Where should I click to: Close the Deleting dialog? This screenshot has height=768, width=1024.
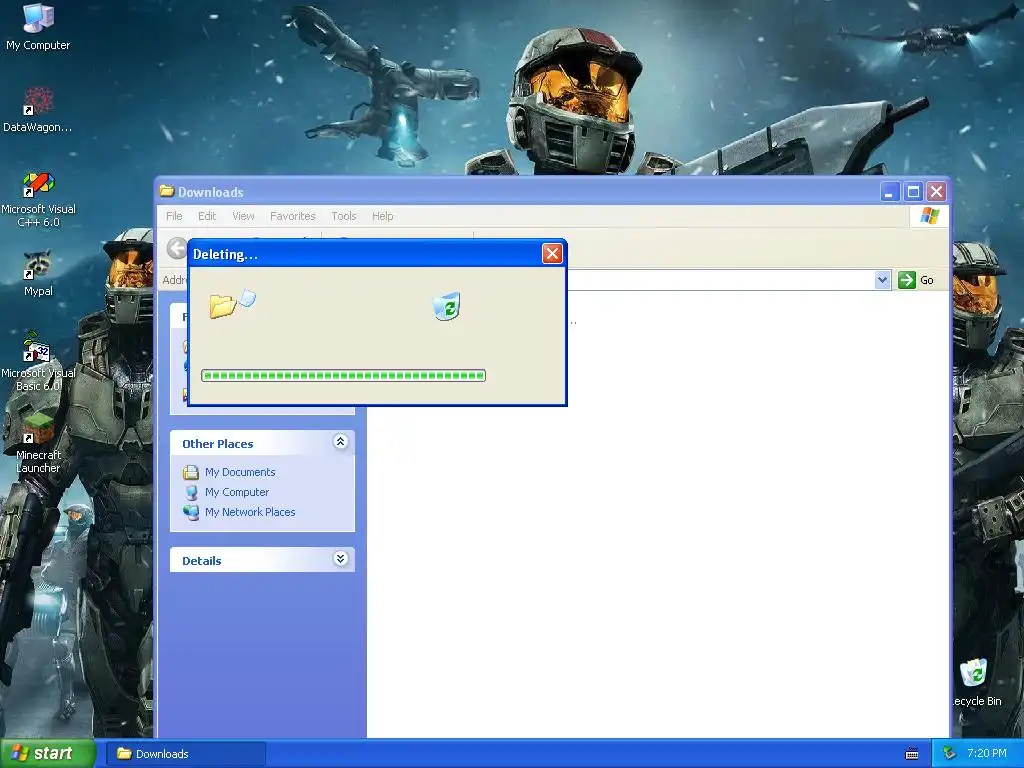[x=552, y=253]
